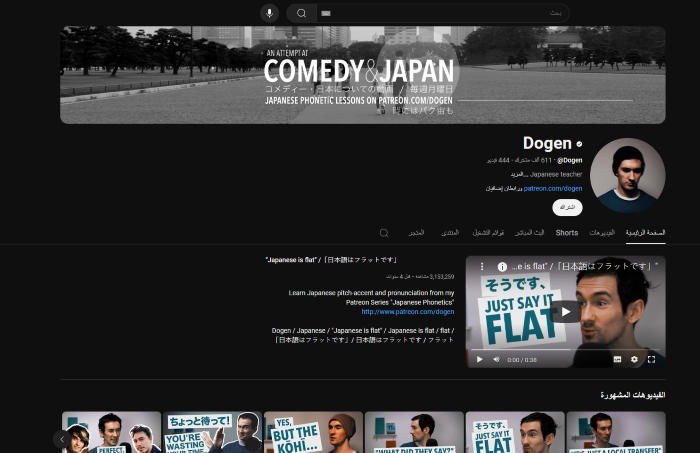The height and width of the screenshot is (453, 700).
Task: Open patreon.com/dogen link under channel name
Action: [x=553, y=188]
